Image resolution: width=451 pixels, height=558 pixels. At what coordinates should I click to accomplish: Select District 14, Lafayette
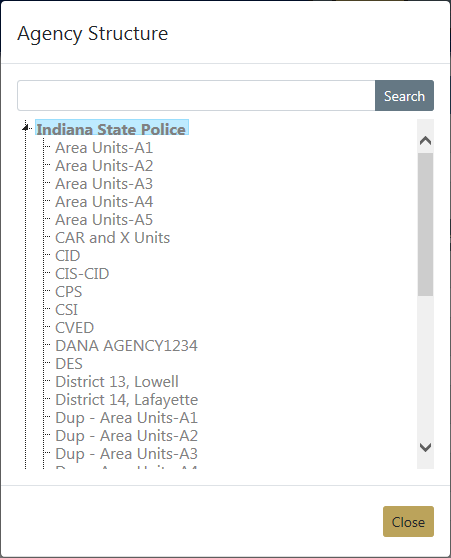pyautogui.click(x=126, y=400)
